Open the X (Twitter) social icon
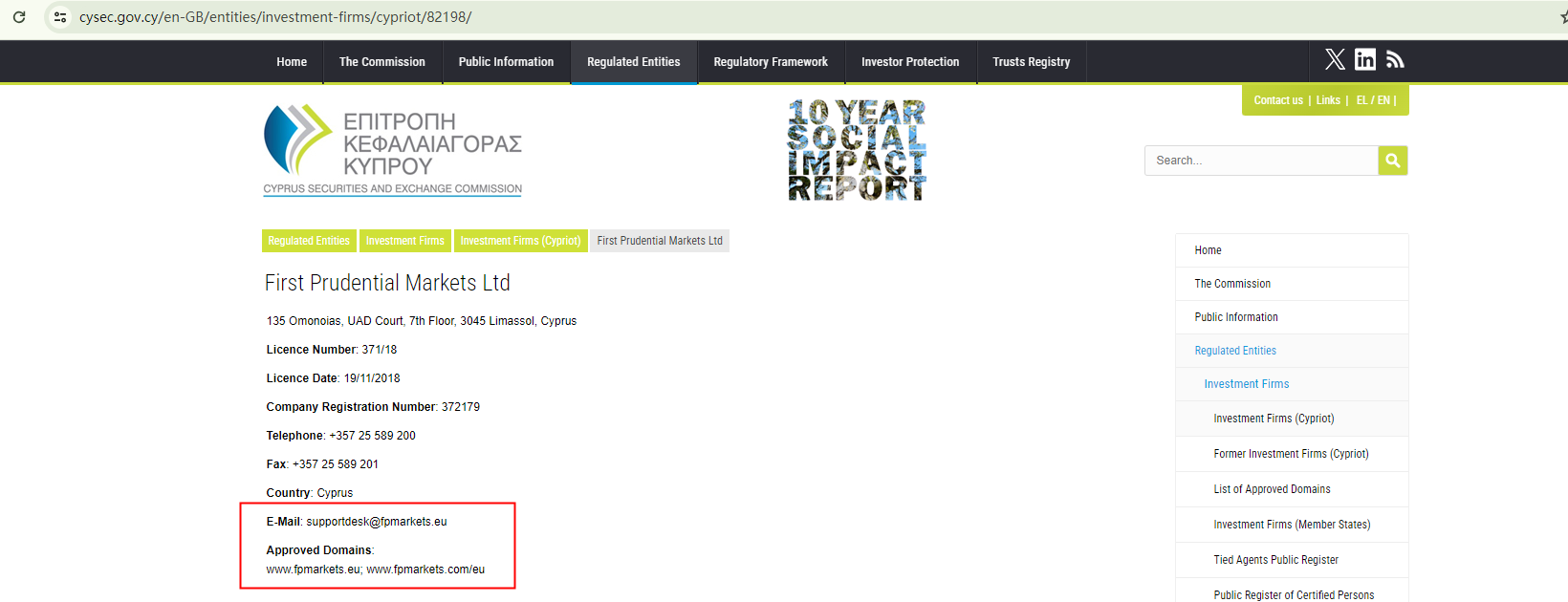Viewport: 1568px width, 602px height. click(1335, 59)
